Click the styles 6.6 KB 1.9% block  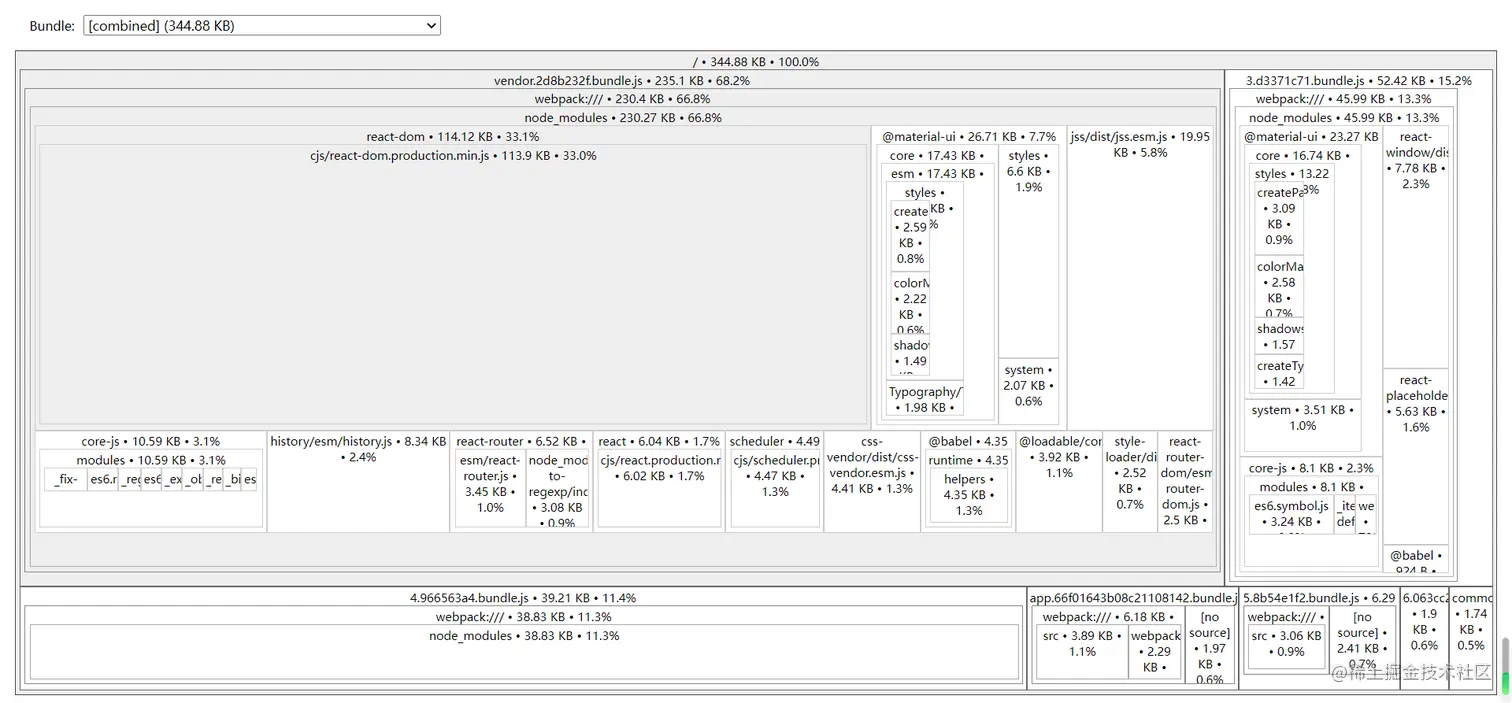point(1028,252)
